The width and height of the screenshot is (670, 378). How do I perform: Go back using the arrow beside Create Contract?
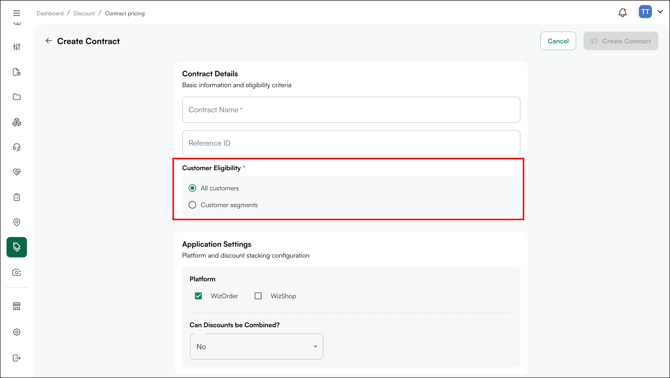(48, 41)
